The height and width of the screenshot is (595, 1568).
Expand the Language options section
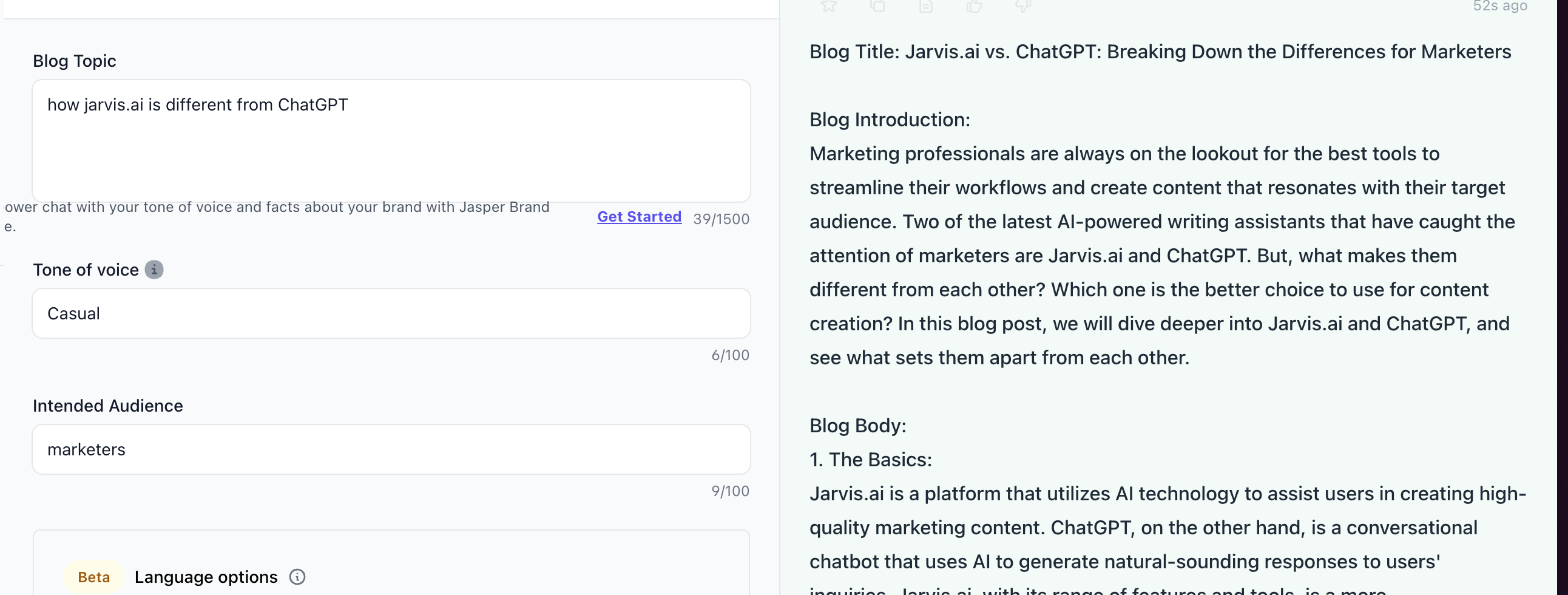206,576
